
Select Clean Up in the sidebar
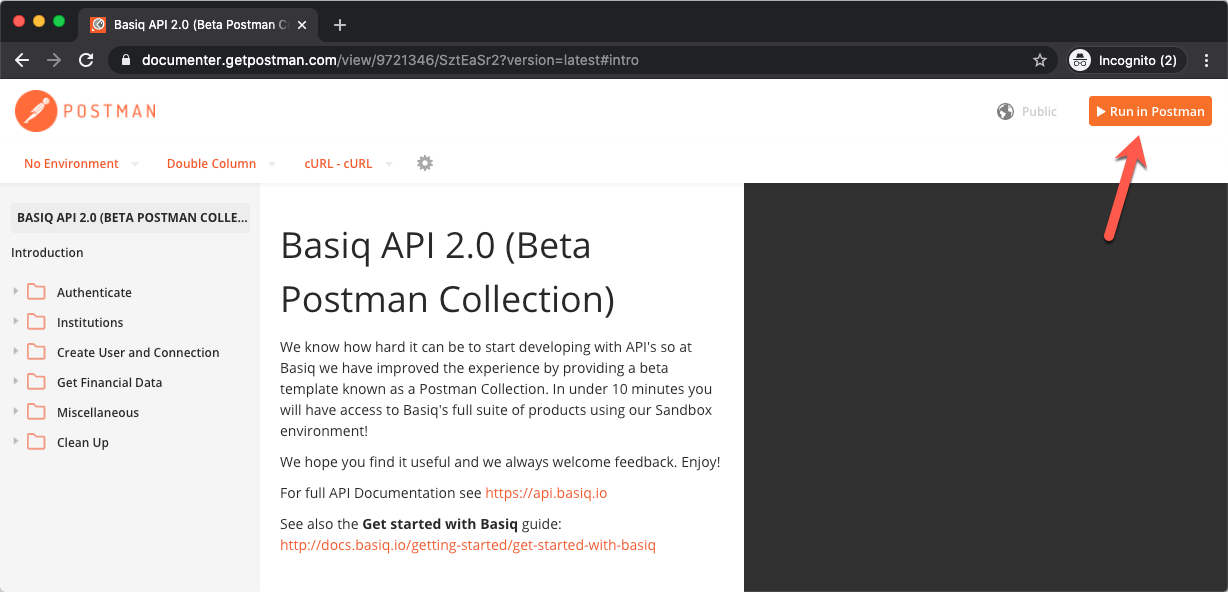[83, 443]
